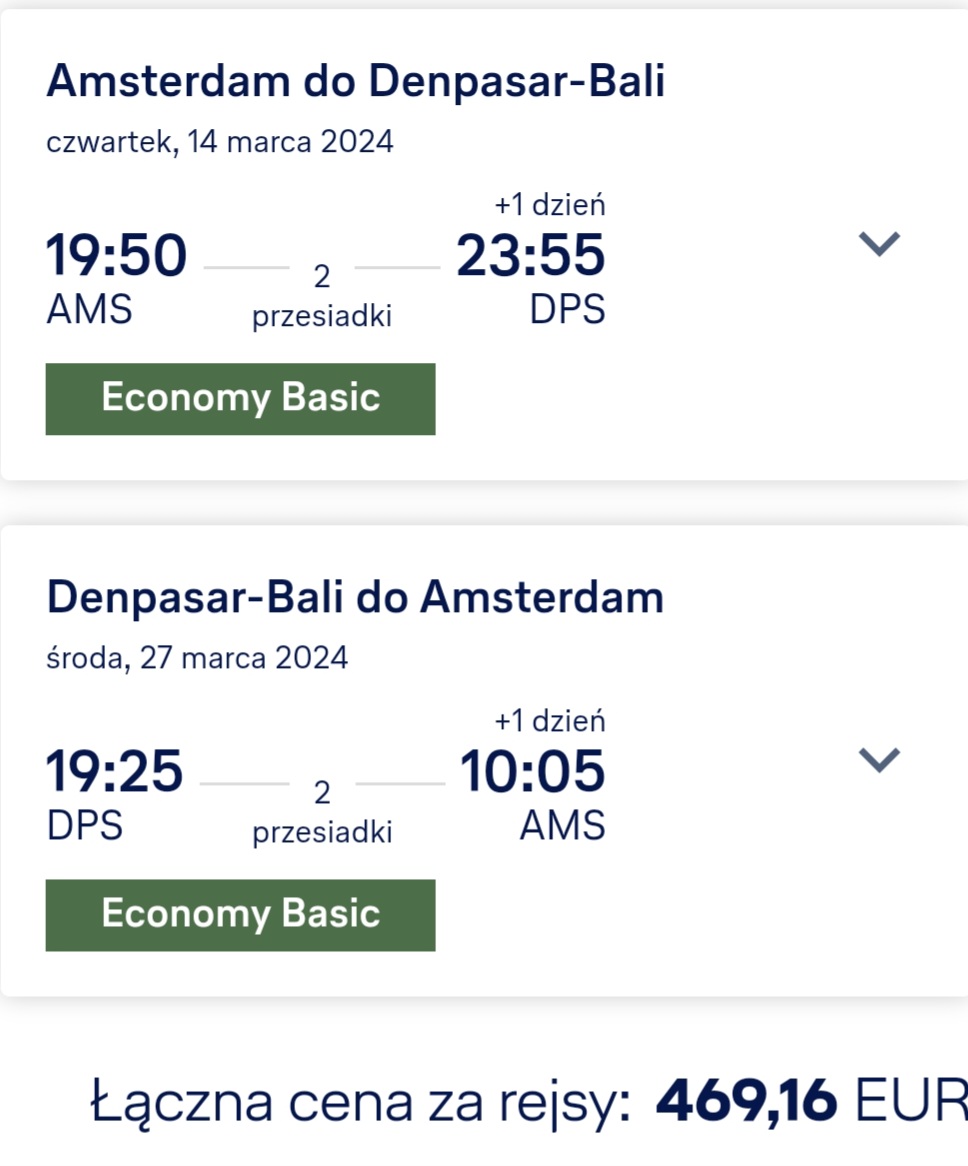Click the 19:50 AMS departure time
The image size is (968, 1166).
click(116, 255)
